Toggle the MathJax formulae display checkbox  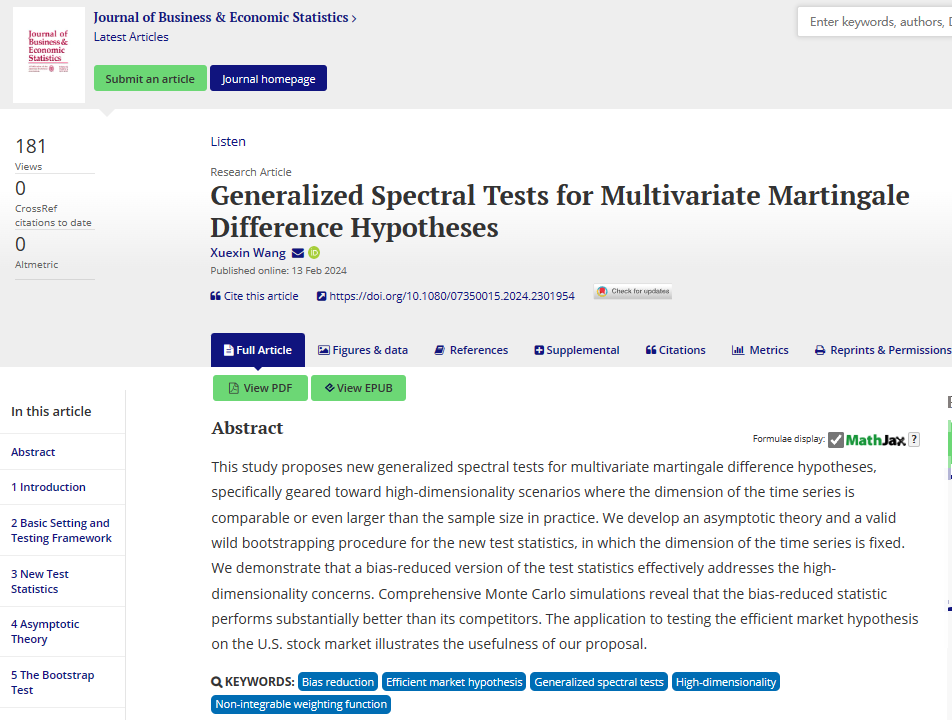pyautogui.click(x=836, y=440)
